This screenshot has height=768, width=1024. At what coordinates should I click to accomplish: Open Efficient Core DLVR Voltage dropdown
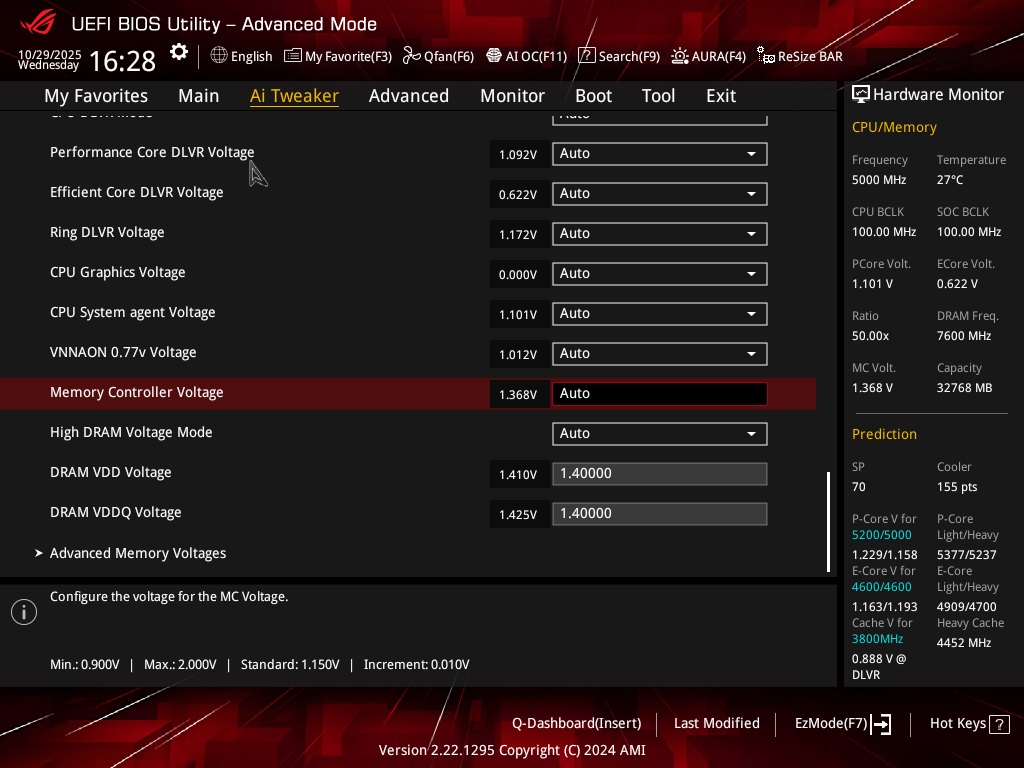click(660, 194)
